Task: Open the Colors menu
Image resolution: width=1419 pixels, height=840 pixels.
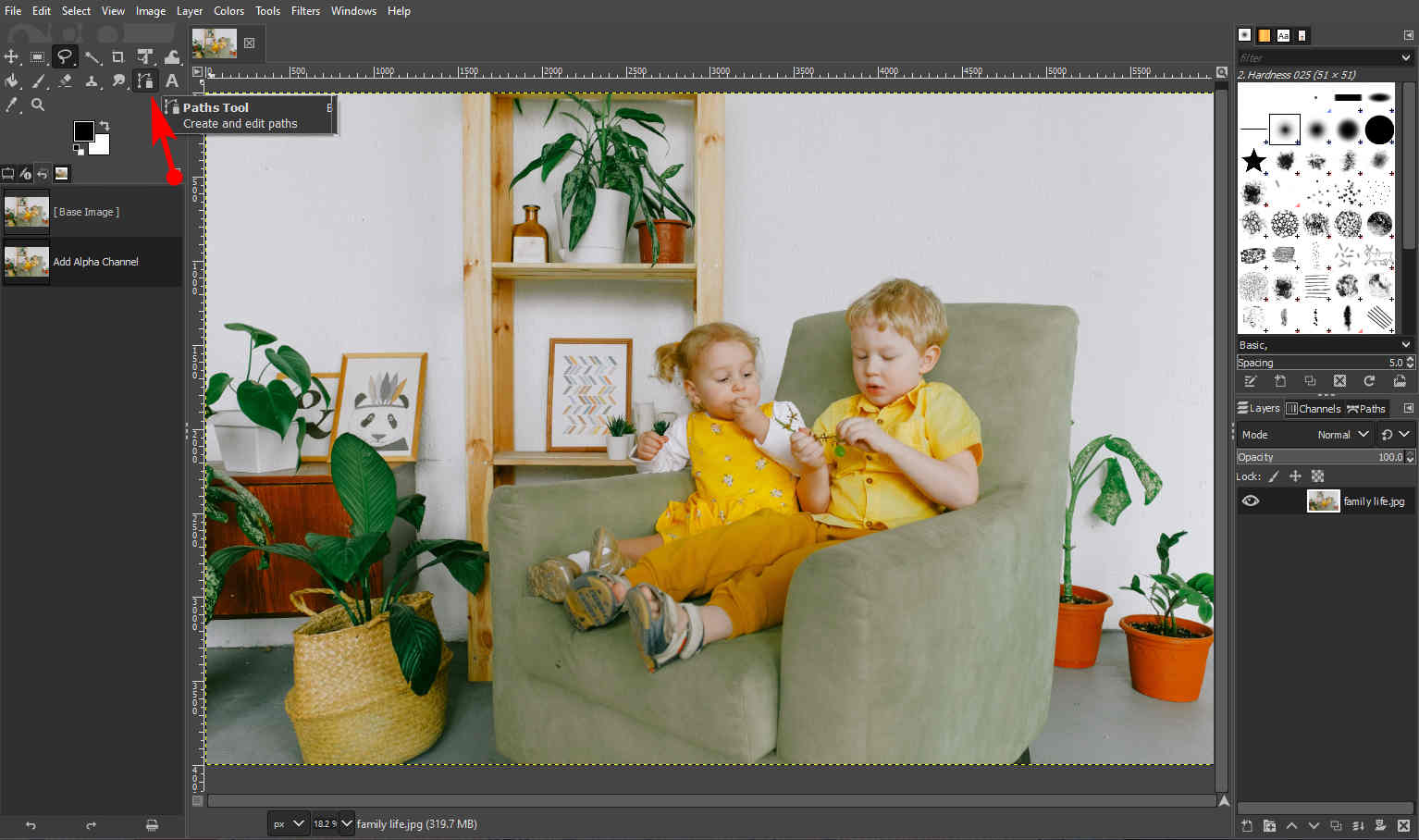Action: click(228, 11)
